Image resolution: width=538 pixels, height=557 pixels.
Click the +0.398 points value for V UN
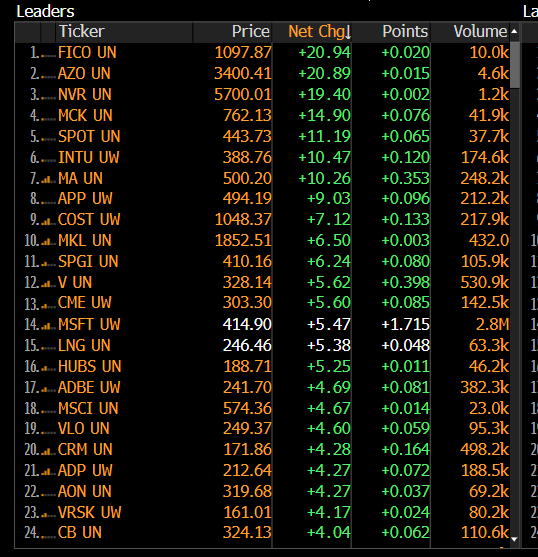point(406,282)
